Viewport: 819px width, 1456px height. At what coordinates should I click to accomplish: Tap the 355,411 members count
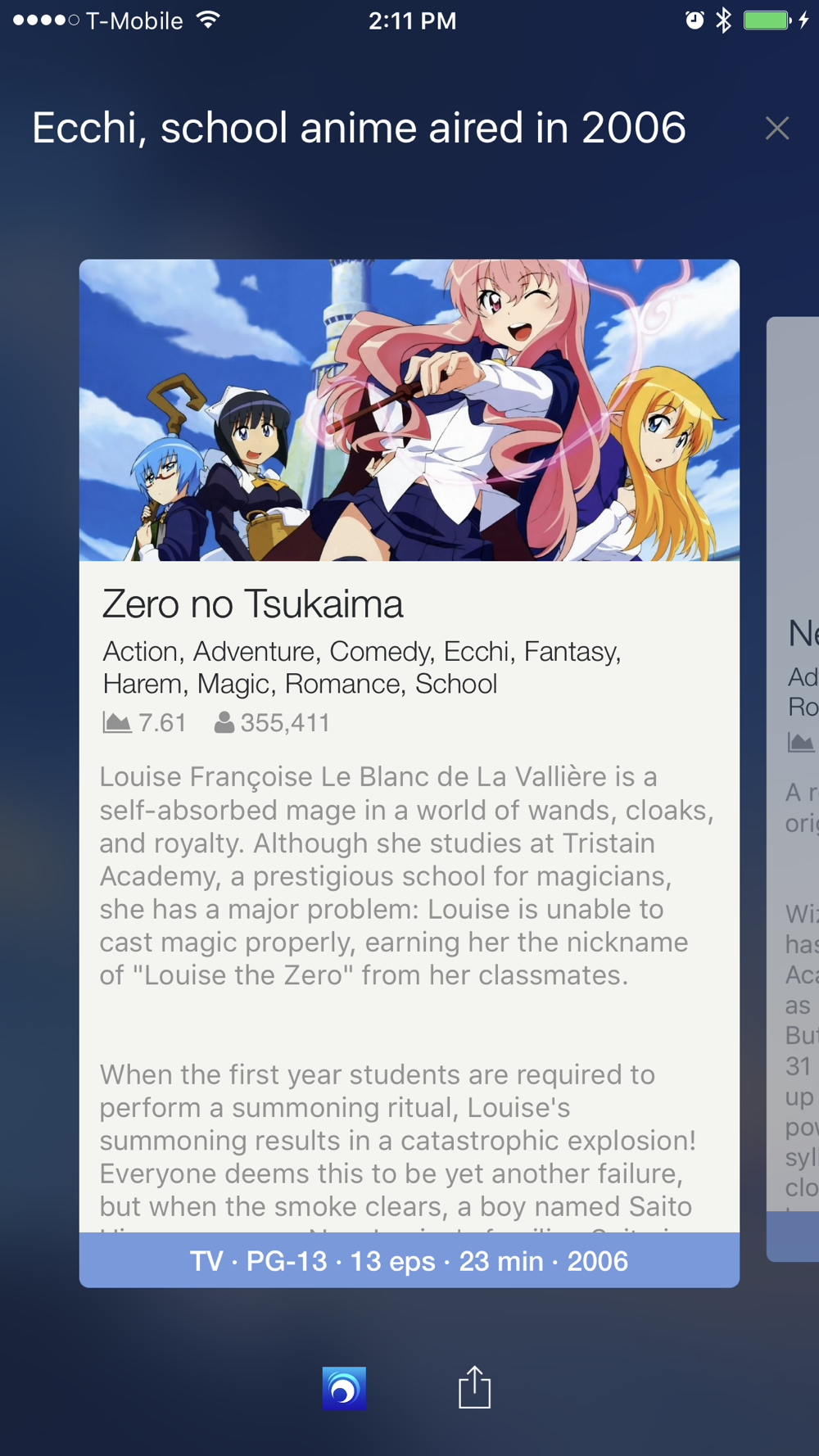tap(285, 722)
